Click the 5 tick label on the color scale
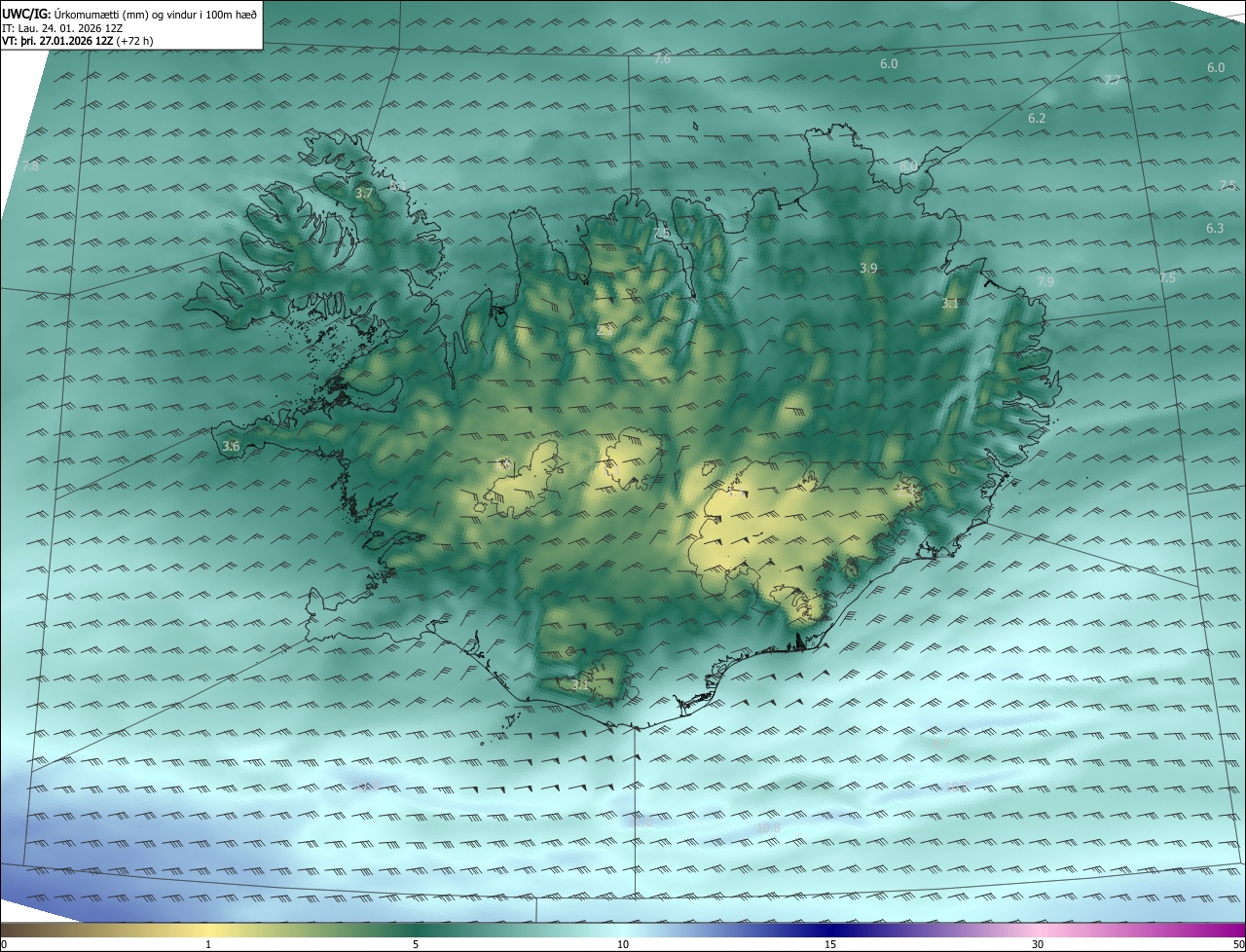This screenshot has height=952, width=1246. click(x=416, y=944)
